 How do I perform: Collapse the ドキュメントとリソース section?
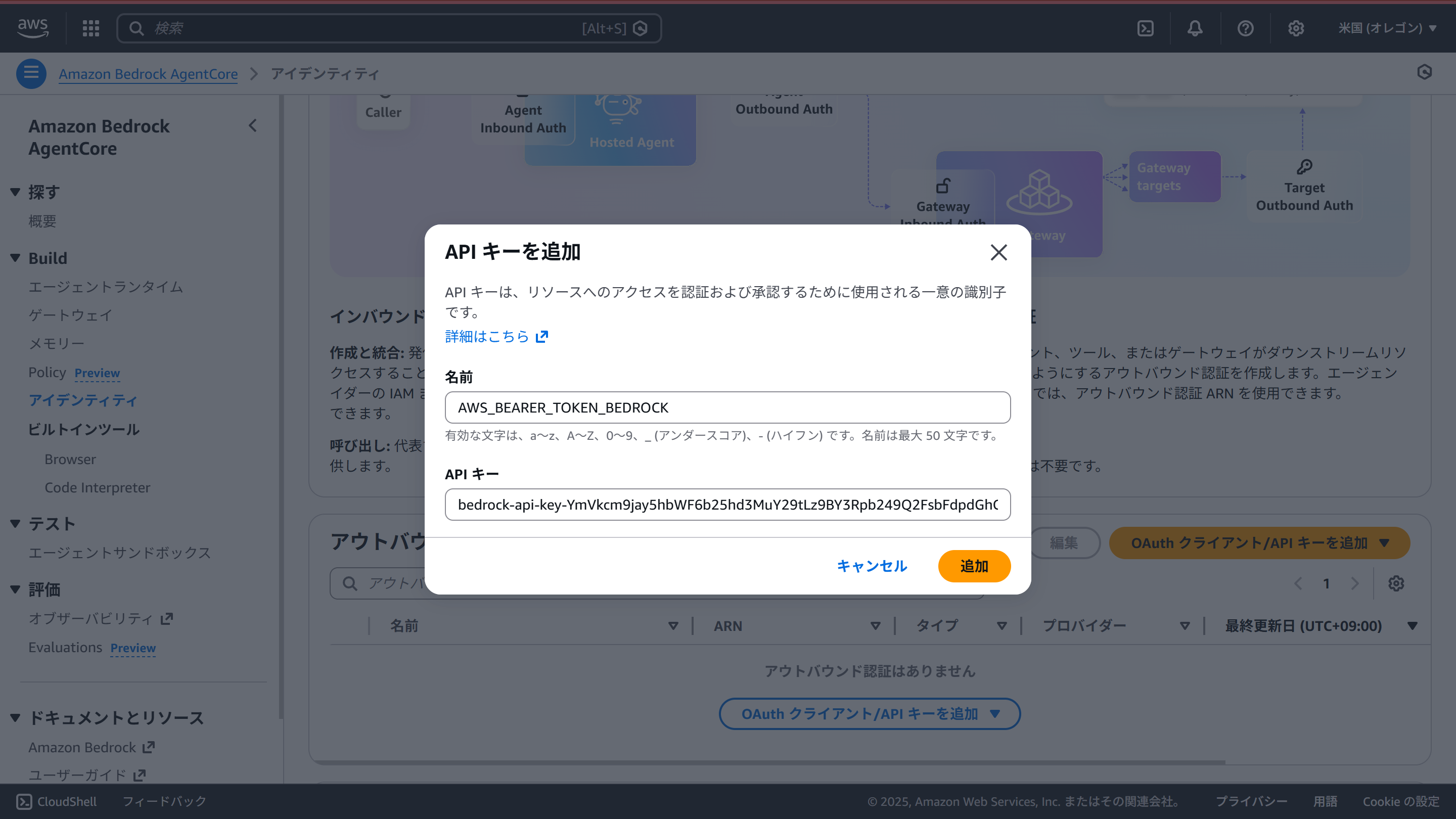tap(15, 718)
